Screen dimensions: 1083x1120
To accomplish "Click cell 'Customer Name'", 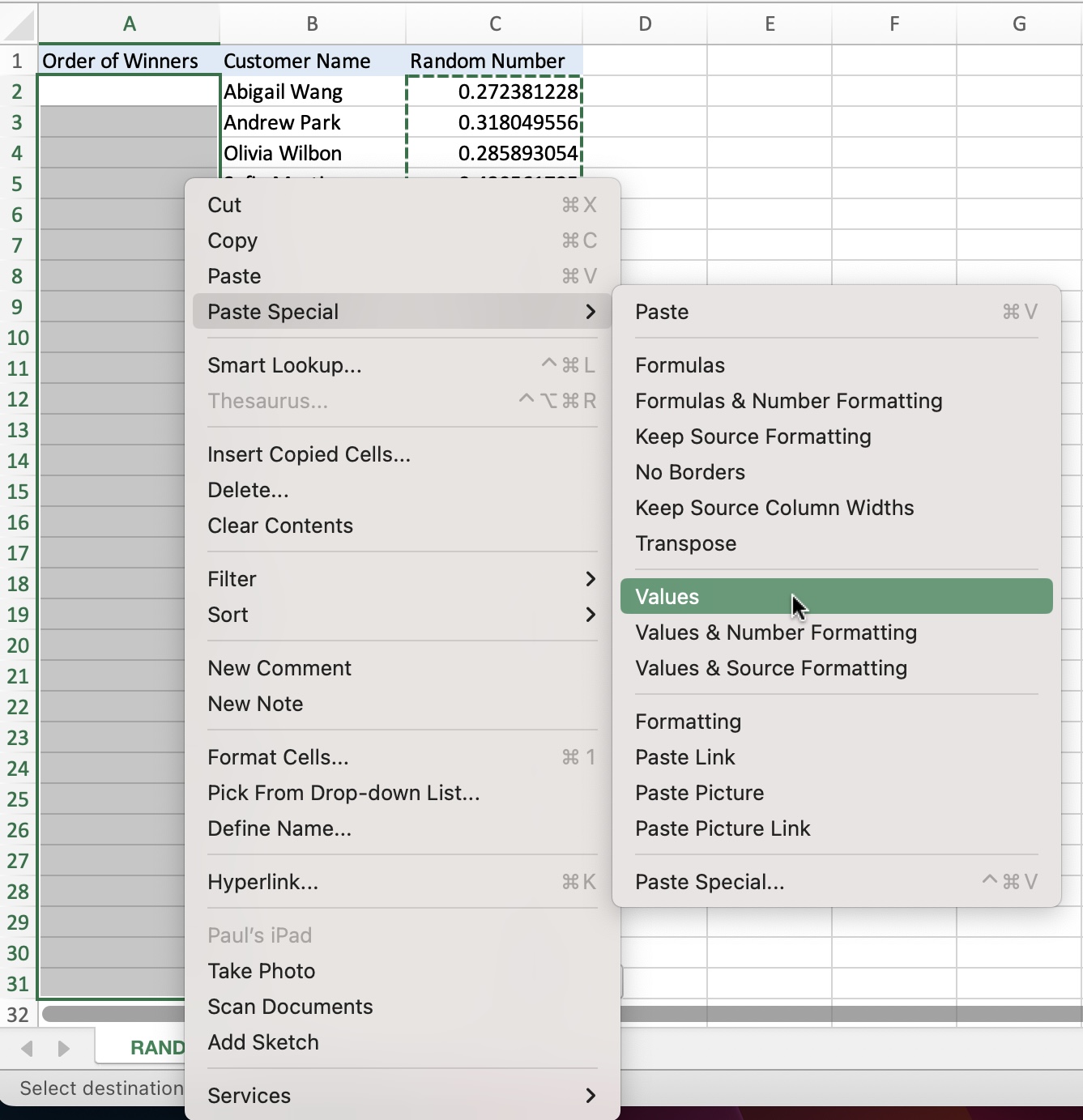I will pos(313,61).
